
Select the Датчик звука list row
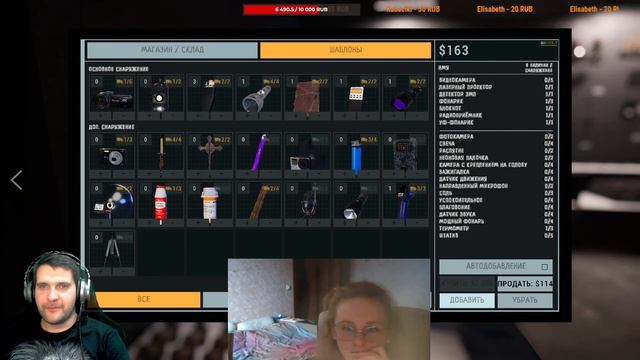[496, 214]
